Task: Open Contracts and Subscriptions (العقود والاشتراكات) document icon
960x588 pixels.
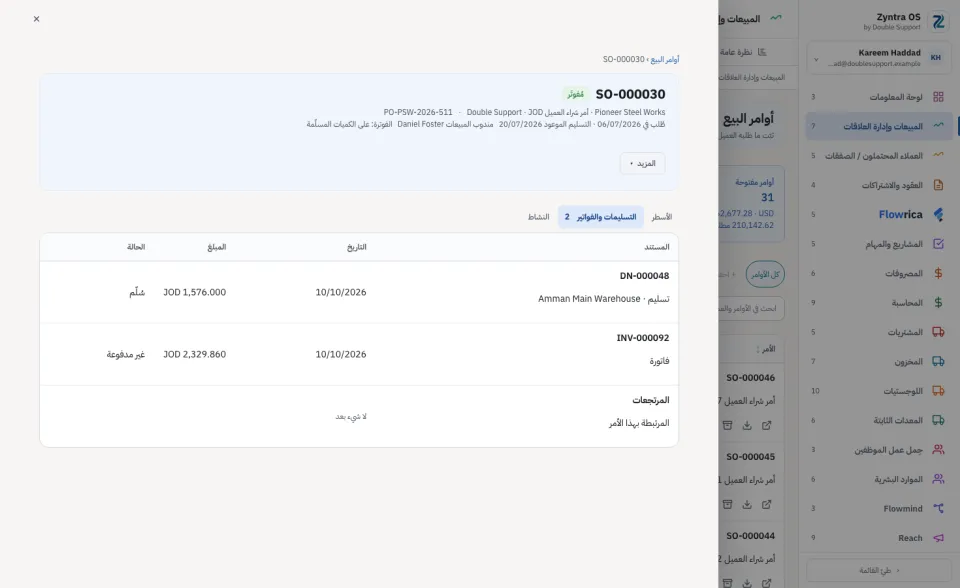Action: [938, 185]
